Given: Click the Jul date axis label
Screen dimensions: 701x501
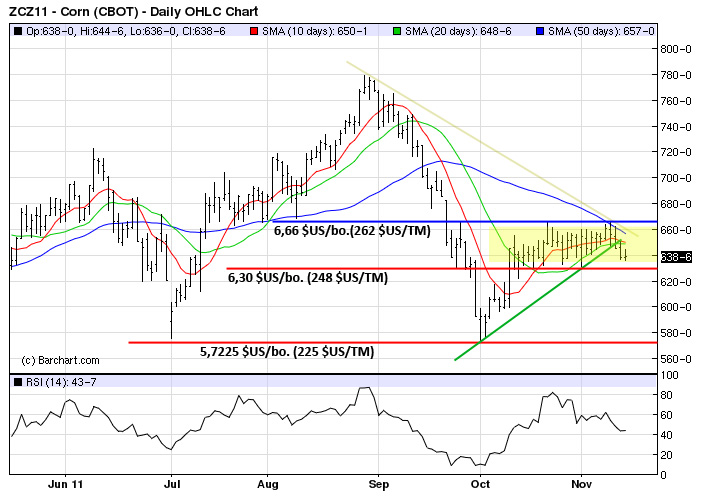Looking at the screenshot, I should point(172,484).
